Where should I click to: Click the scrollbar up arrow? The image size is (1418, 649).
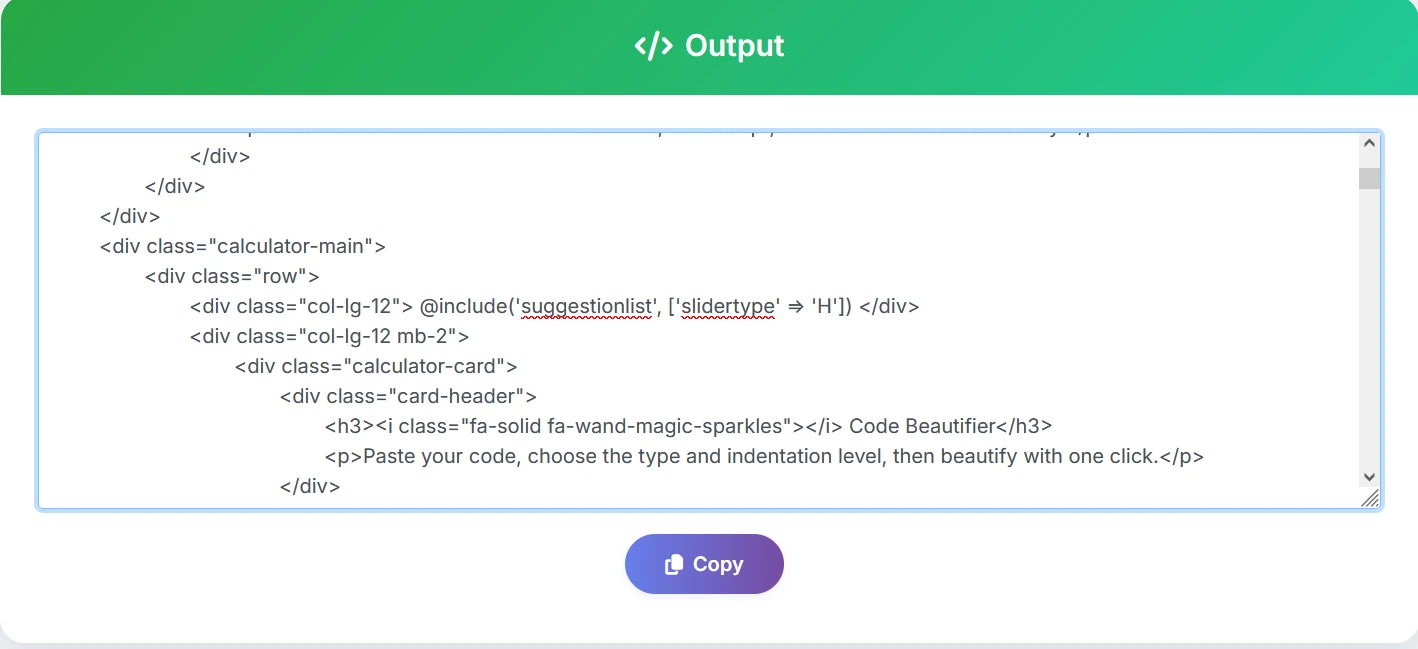tap(1369, 141)
